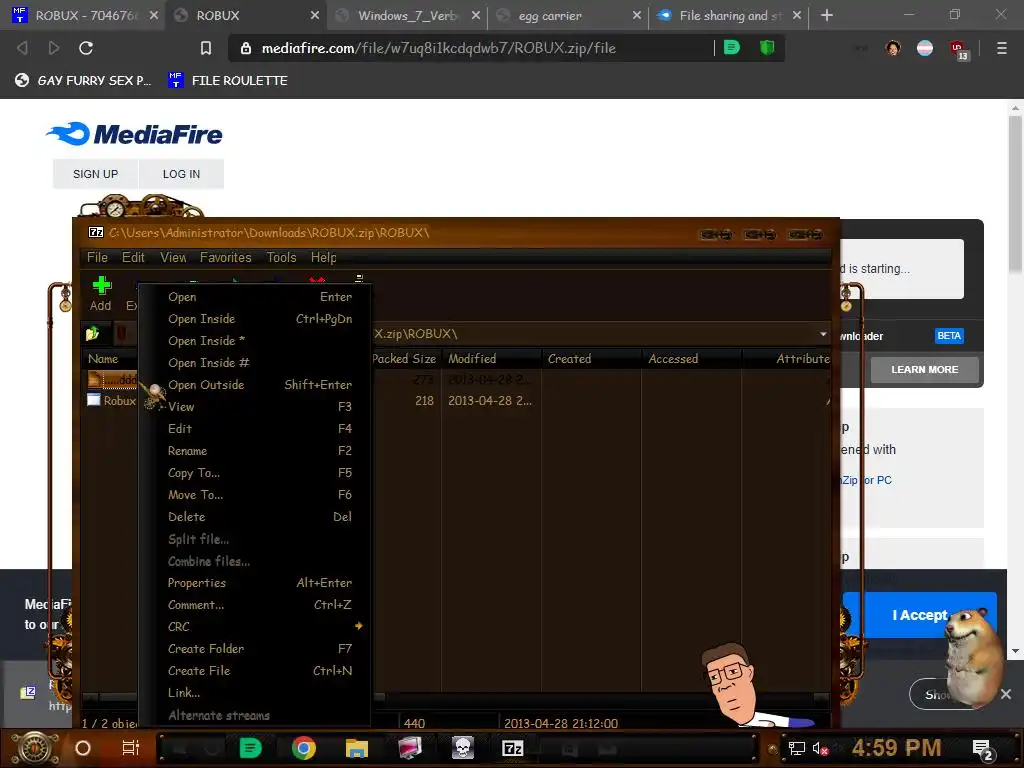Switch to the egg carrier tab

coord(568,15)
